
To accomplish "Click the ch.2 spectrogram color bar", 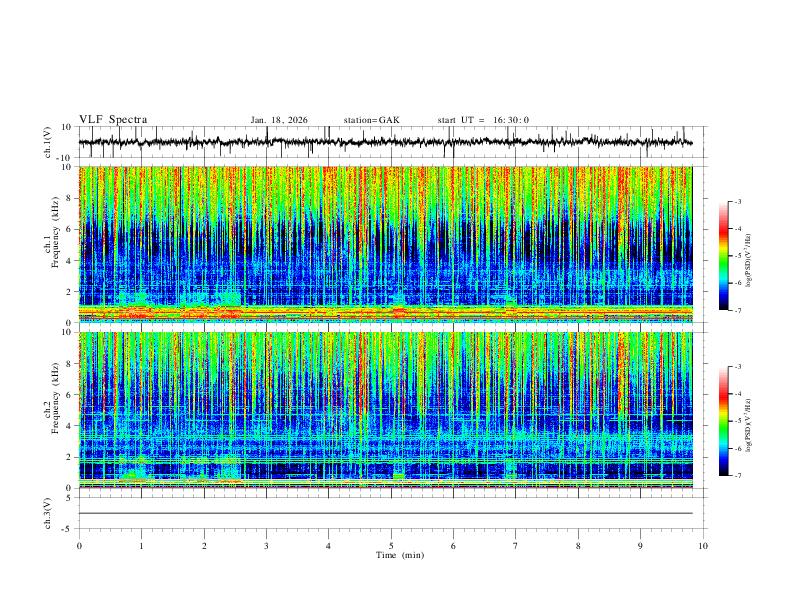I will tap(723, 421).
